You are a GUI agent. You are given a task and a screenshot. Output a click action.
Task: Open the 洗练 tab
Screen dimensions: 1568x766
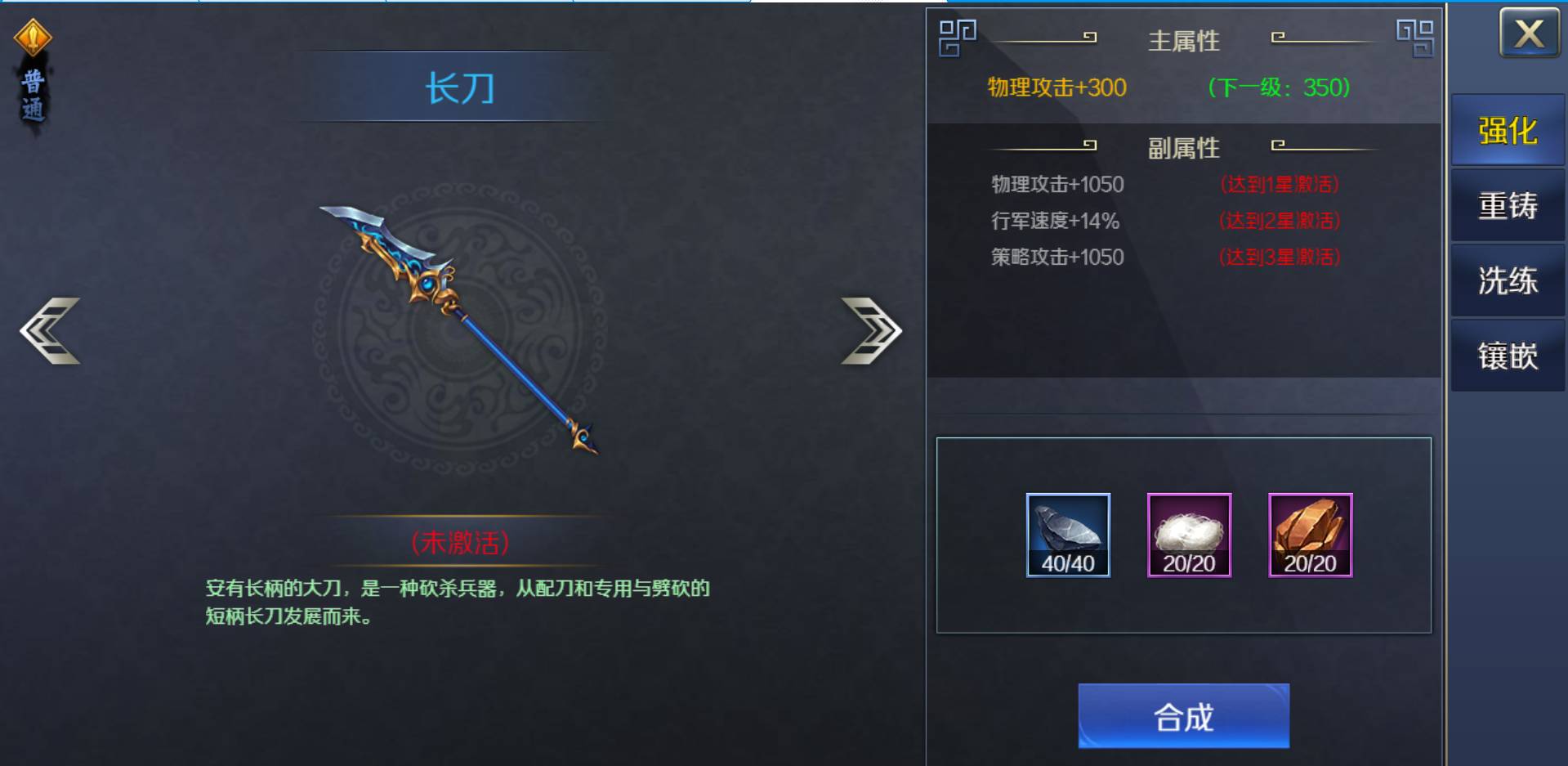(1508, 280)
